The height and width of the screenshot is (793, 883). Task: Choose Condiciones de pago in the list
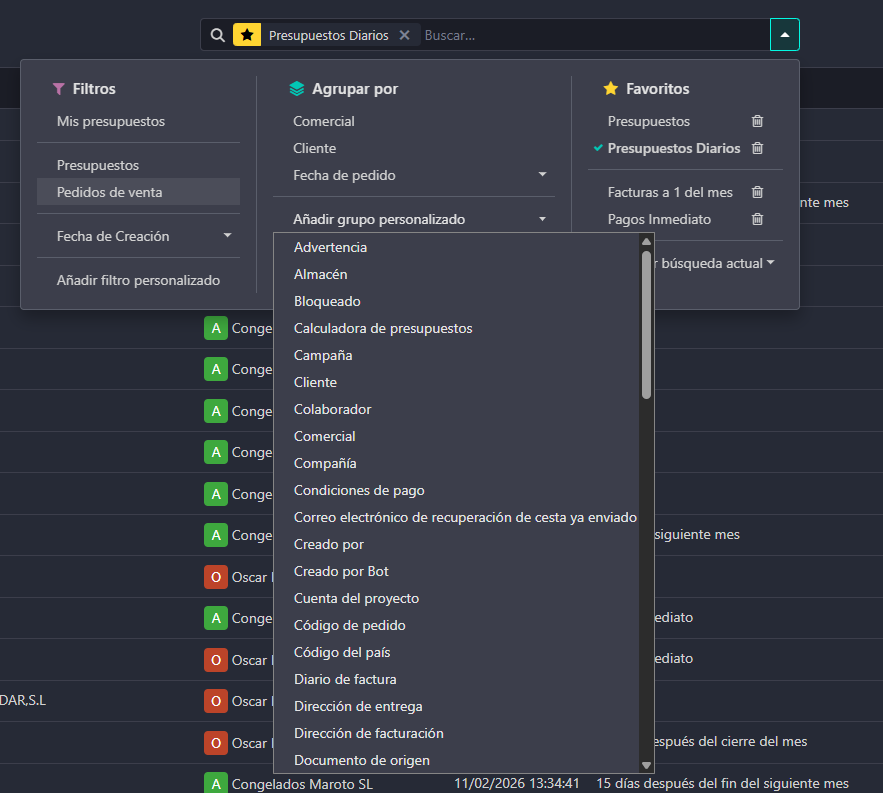coord(359,490)
